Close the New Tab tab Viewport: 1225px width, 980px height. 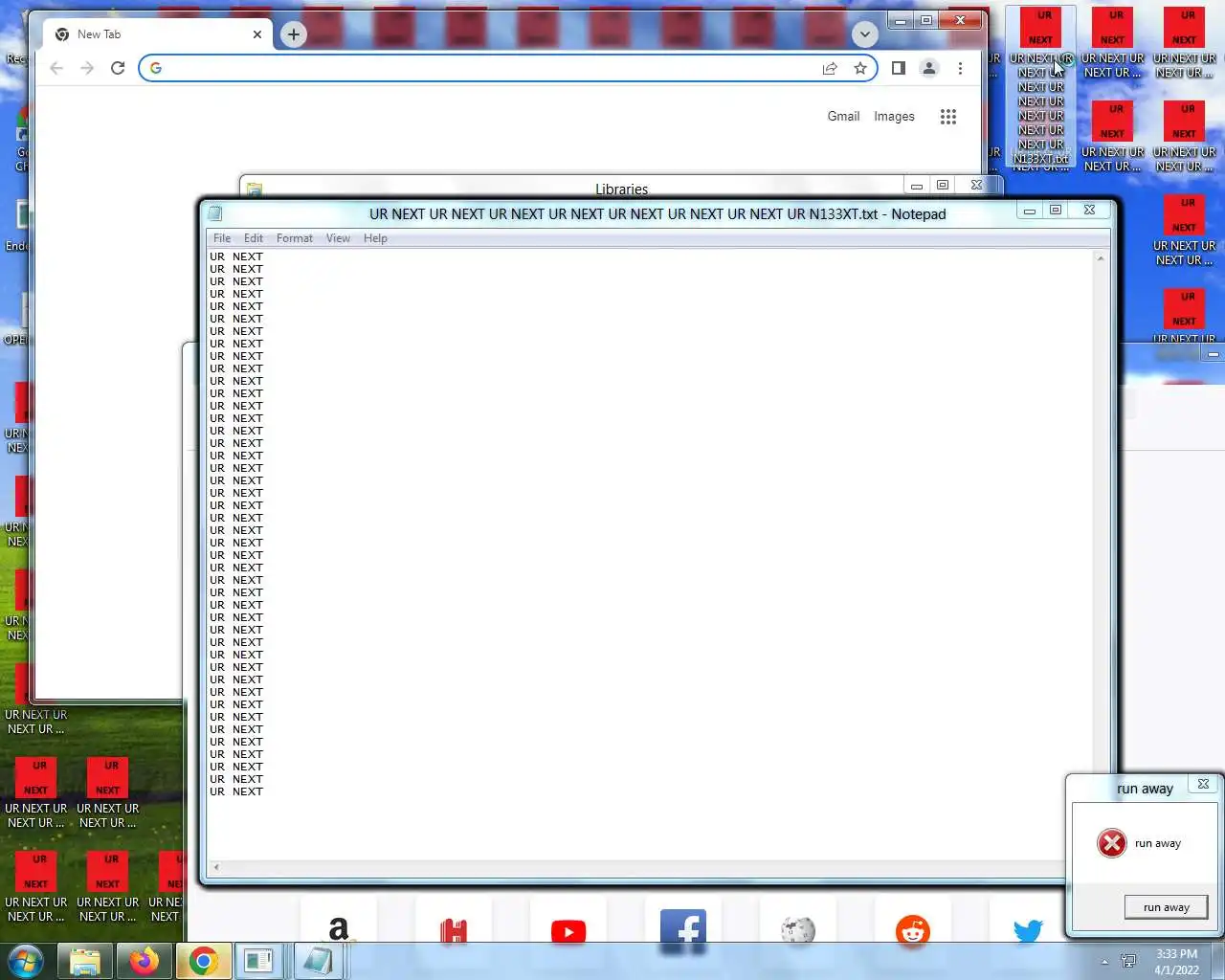click(x=257, y=34)
